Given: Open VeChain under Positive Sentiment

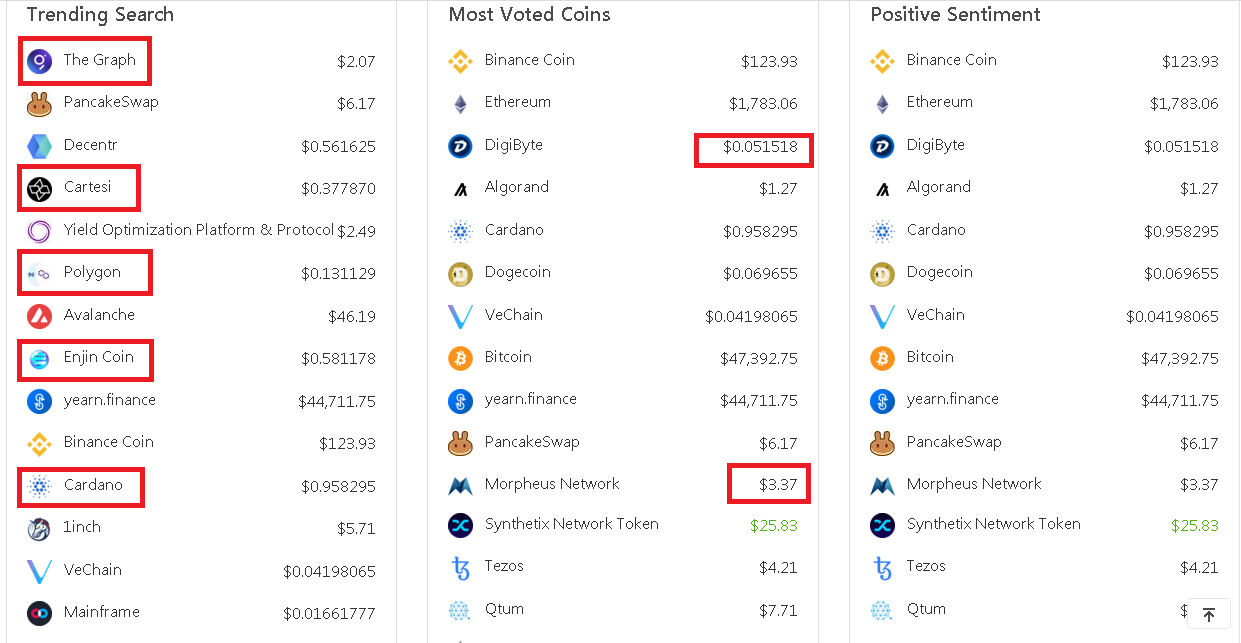Looking at the screenshot, I should [x=935, y=315].
